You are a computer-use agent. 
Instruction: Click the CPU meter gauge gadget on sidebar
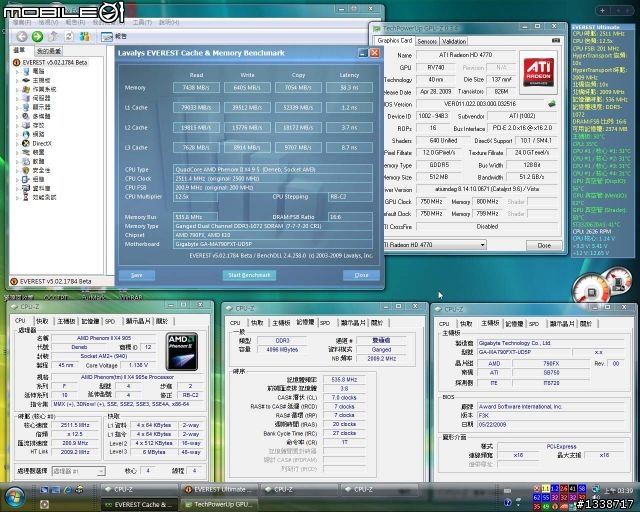click(592, 289)
